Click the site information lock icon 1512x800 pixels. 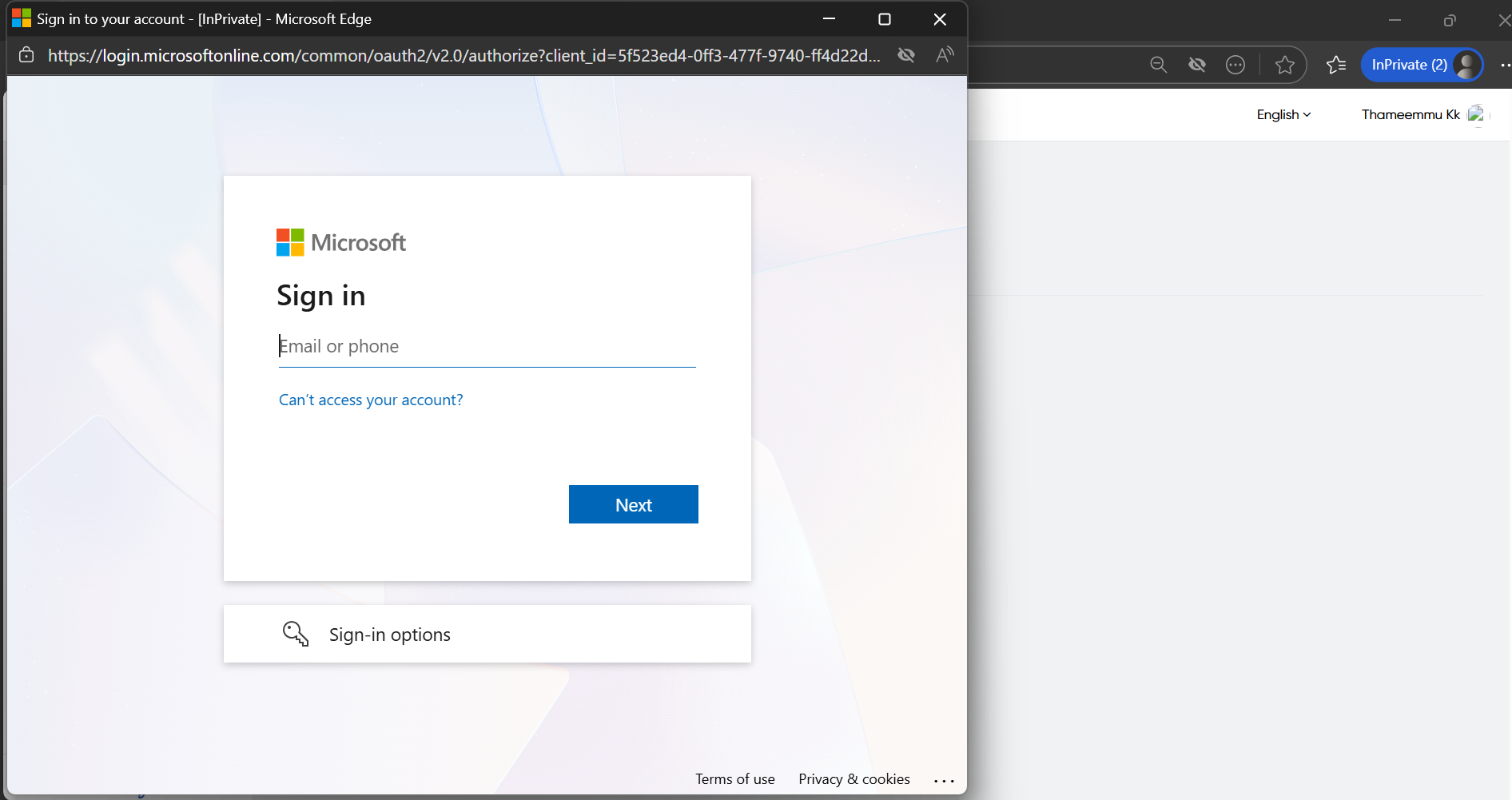click(26, 55)
